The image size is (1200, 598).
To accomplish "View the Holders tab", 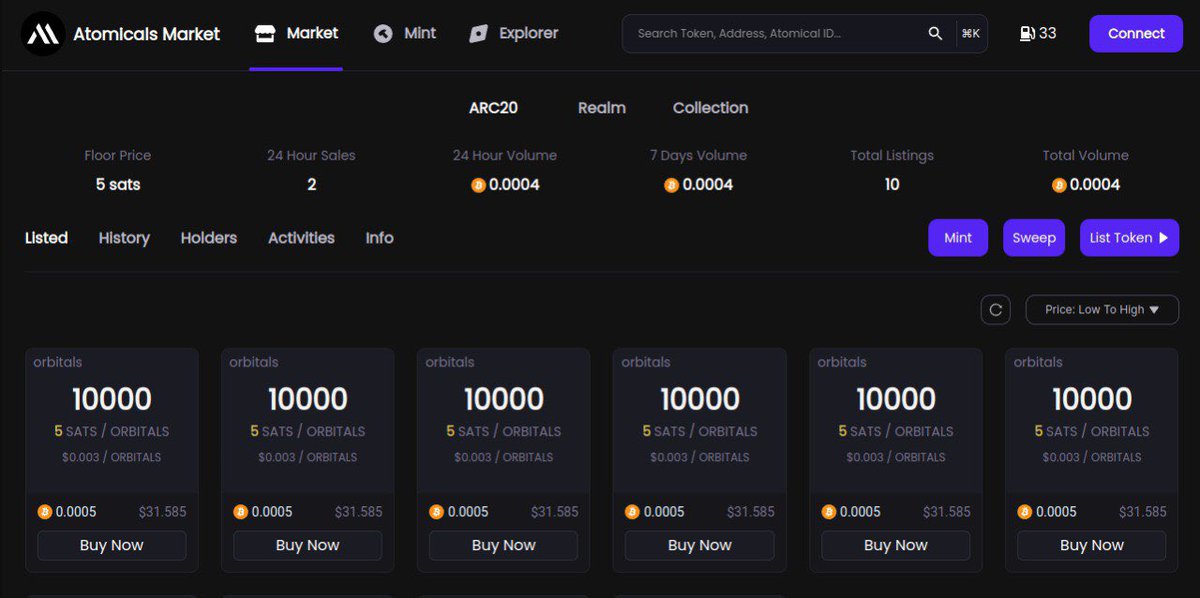I will click(209, 238).
